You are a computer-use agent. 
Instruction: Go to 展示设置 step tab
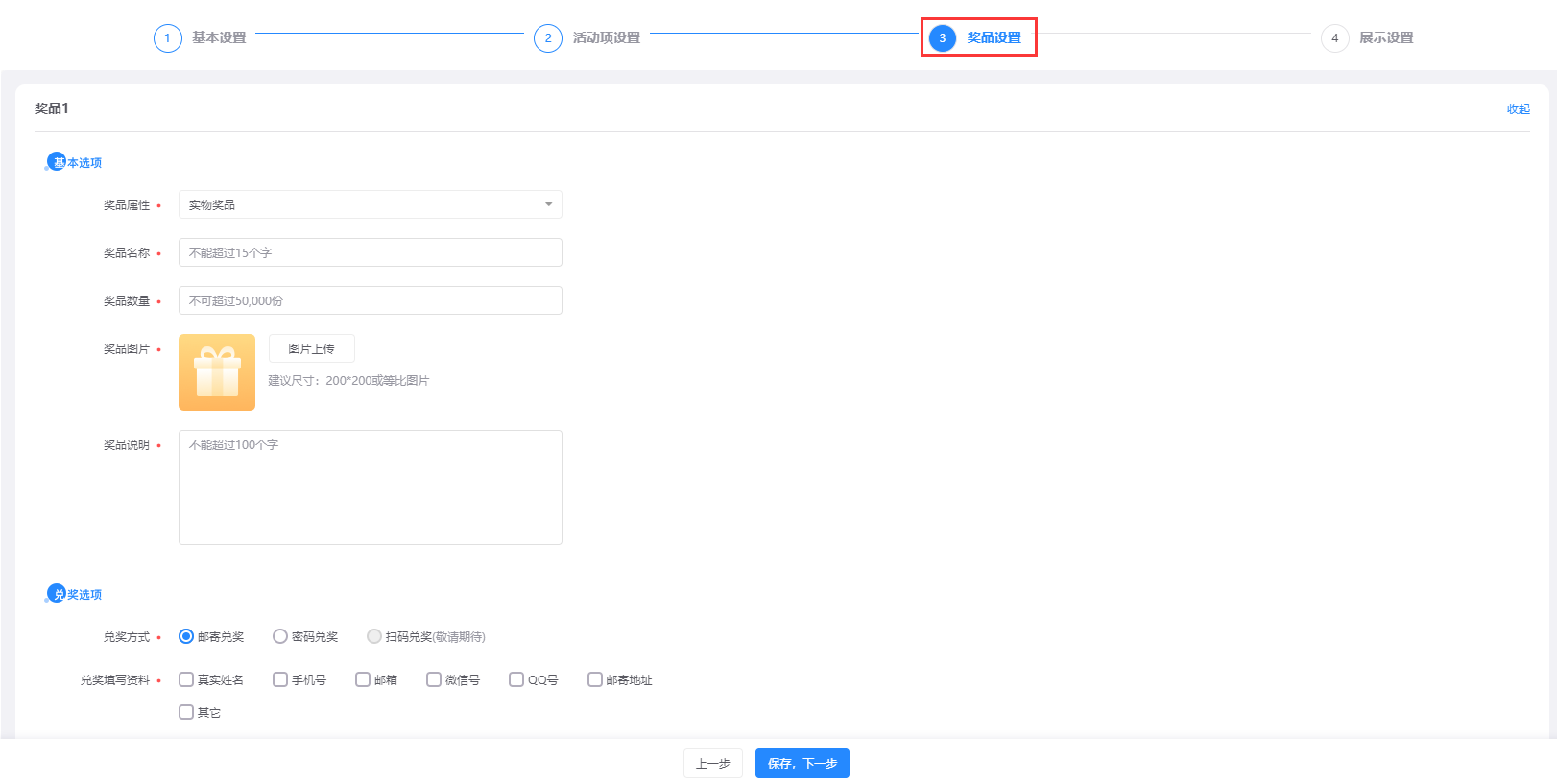pos(1385,38)
